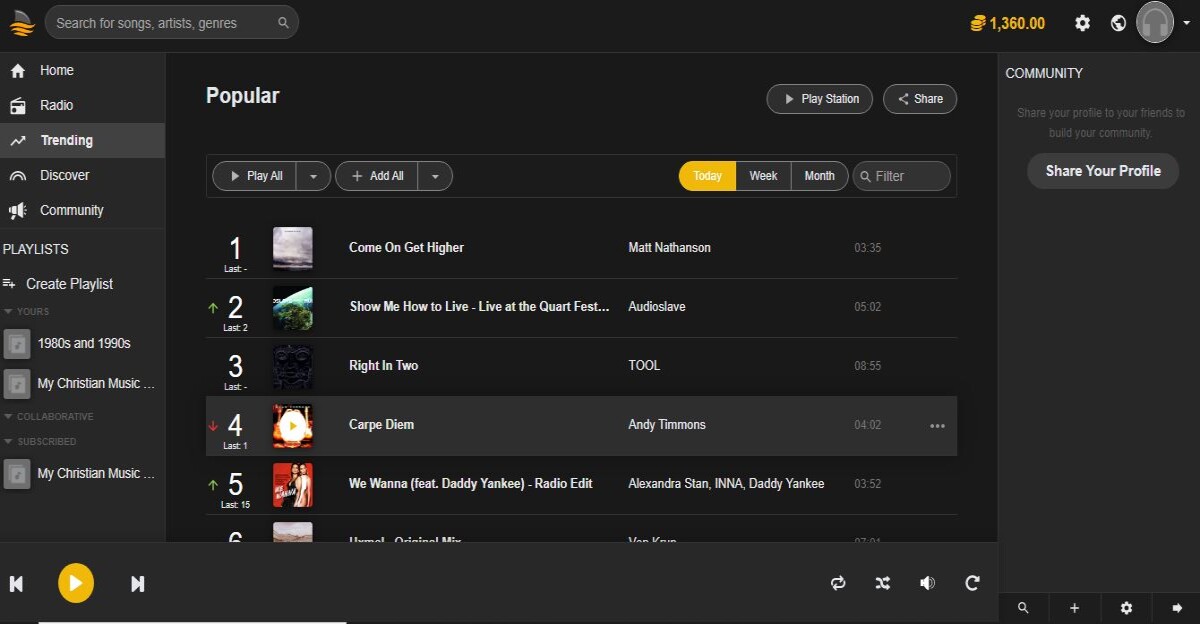Toggle shuffle mode in player
The height and width of the screenshot is (624, 1200).
pos(883,583)
